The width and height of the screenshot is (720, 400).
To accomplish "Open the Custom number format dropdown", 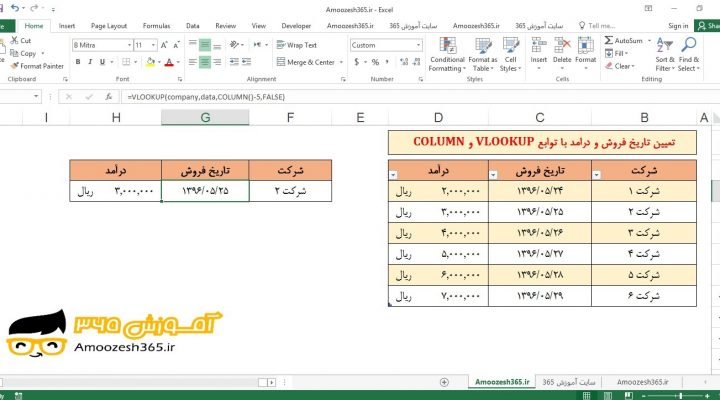I will (x=418, y=45).
